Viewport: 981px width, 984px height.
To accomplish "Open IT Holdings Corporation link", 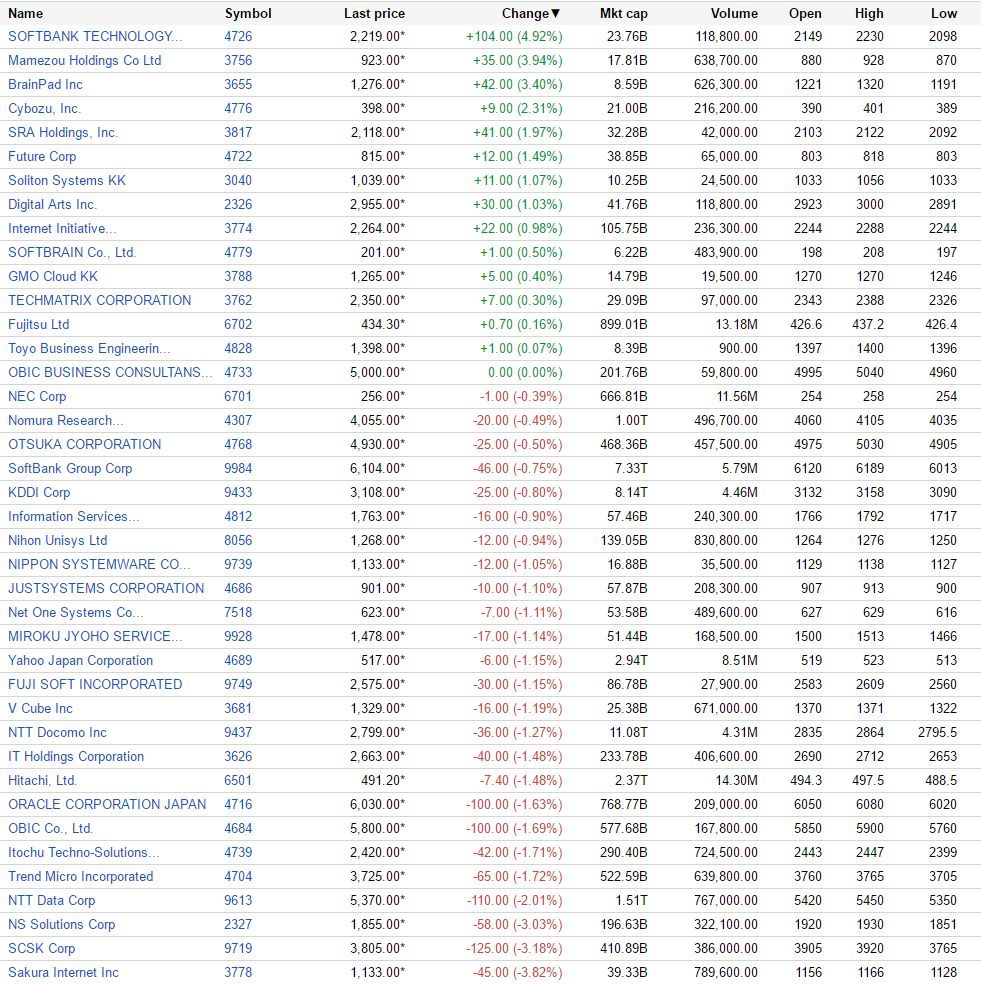I will 76,756.
